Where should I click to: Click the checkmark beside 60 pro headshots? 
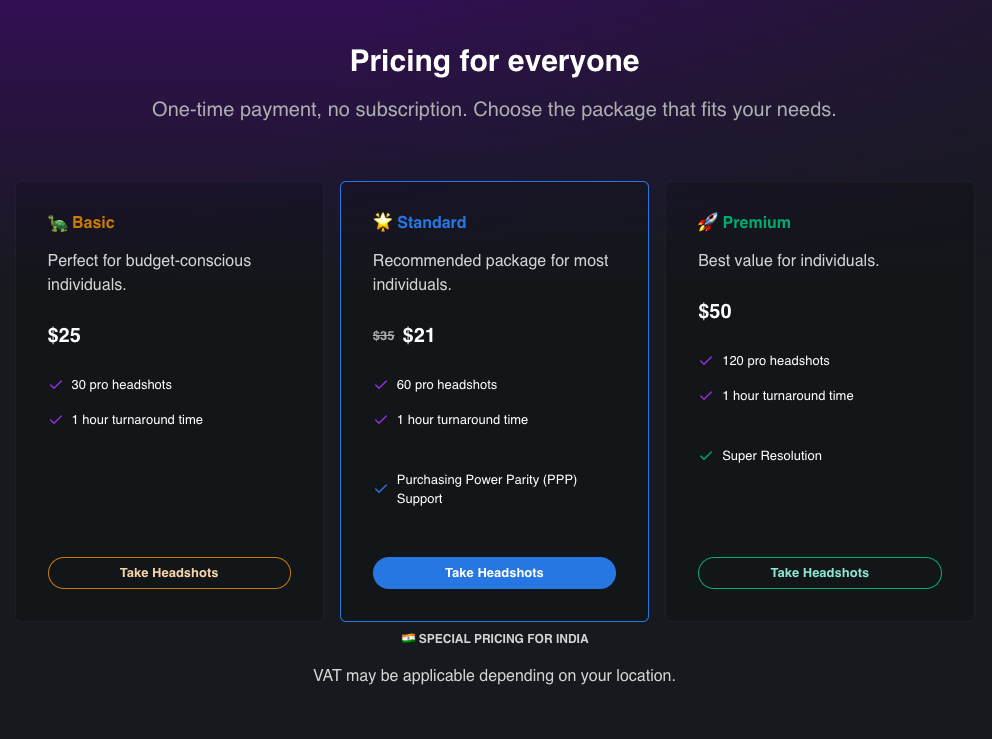(380, 384)
